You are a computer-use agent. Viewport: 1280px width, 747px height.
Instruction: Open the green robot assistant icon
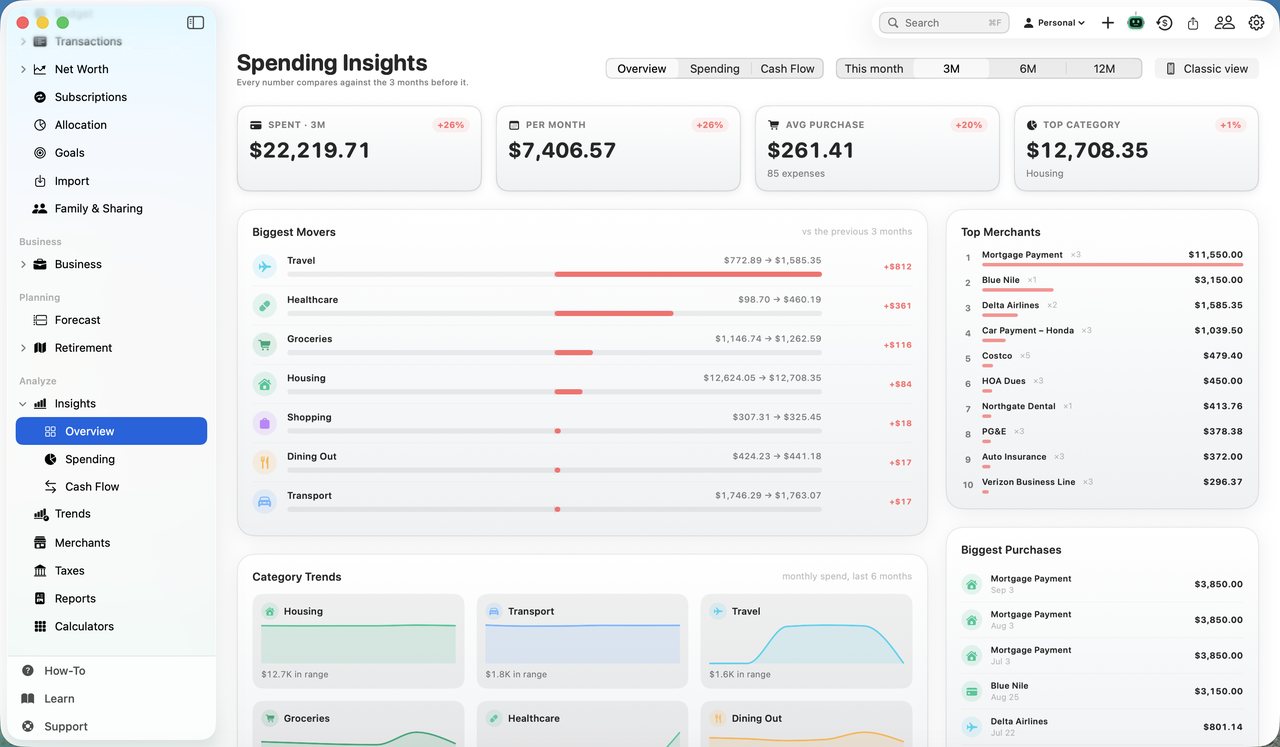tap(1136, 22)
